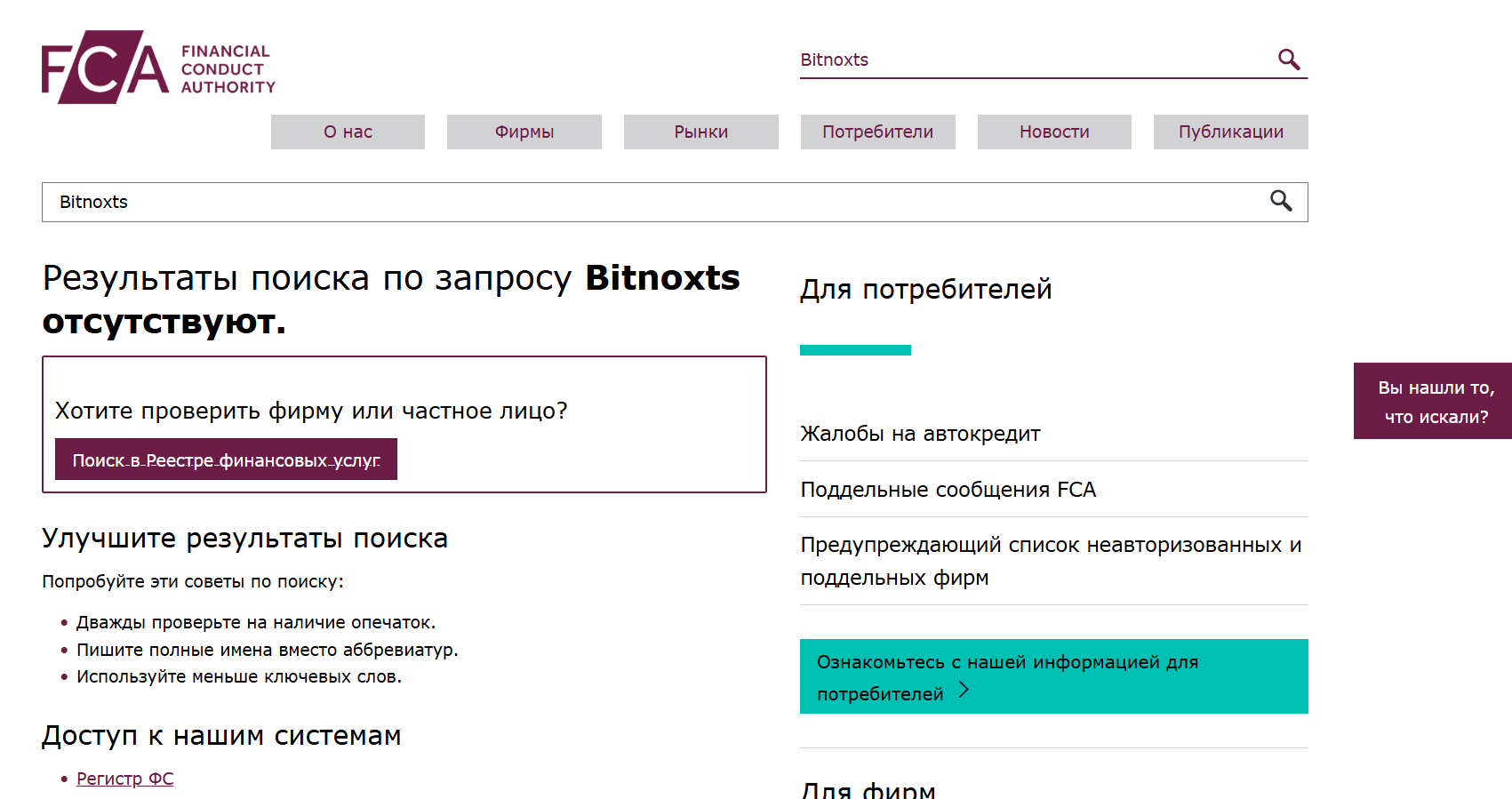Image resolution: width=1512 pixels, height=799 pixels.
Task: Click the Вы нашли то, что искали? feedback tab
Action: [x=1433, y=401]
